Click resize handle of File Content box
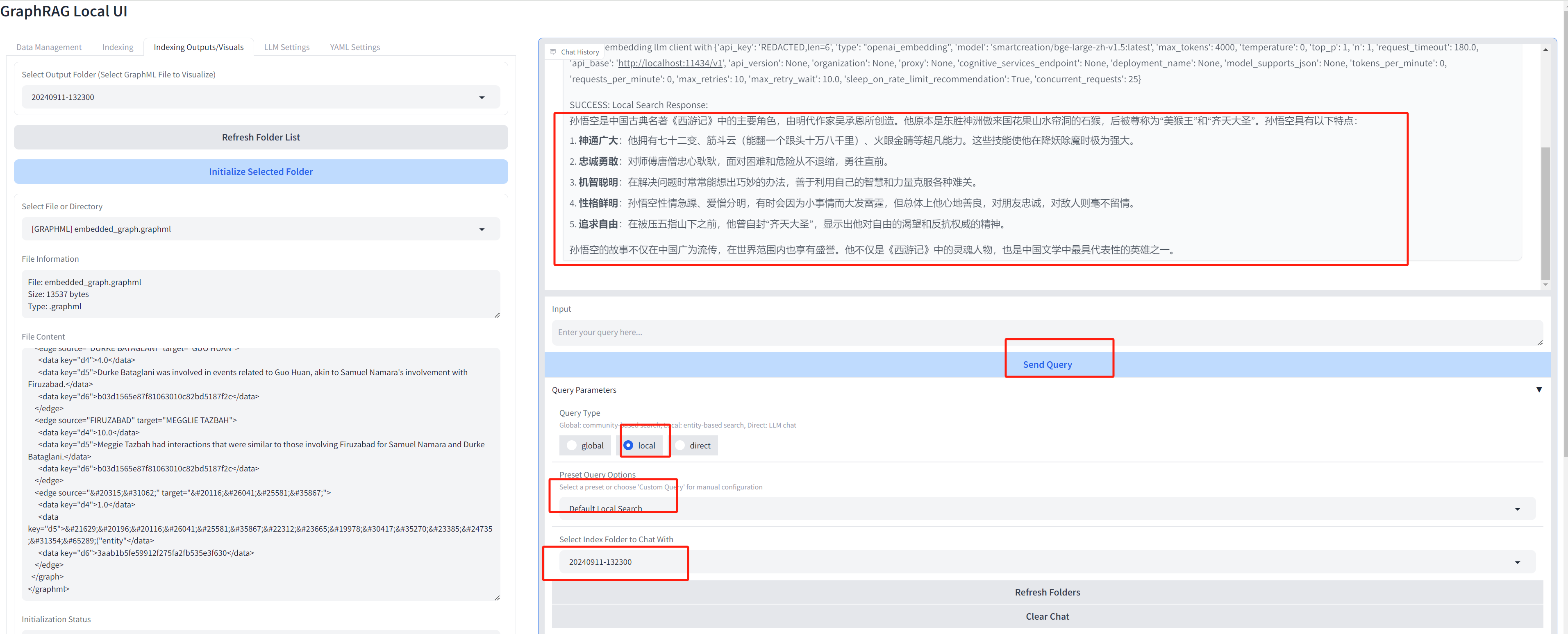 pyautogui.click(x=497, y=598)
